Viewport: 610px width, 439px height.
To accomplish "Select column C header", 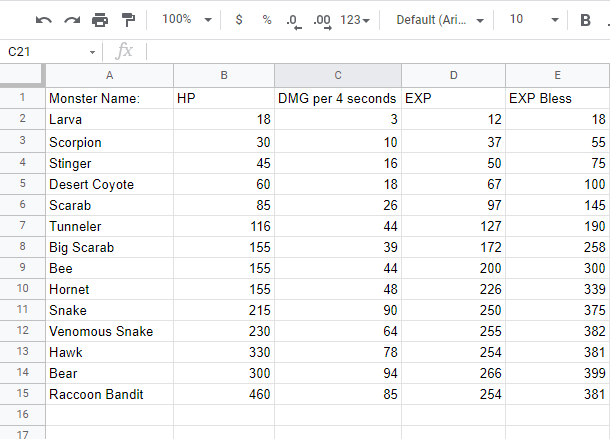I will coord(338,75).
